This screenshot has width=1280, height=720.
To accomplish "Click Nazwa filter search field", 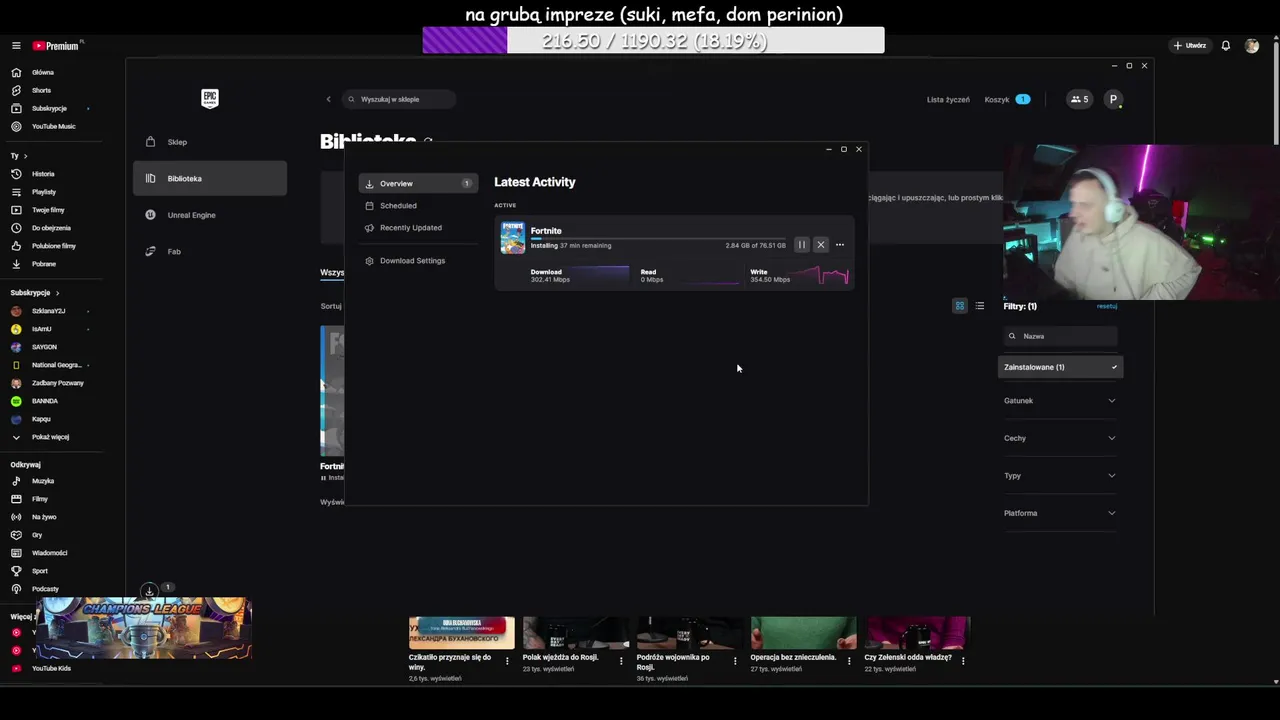I will click(1060, 336).
